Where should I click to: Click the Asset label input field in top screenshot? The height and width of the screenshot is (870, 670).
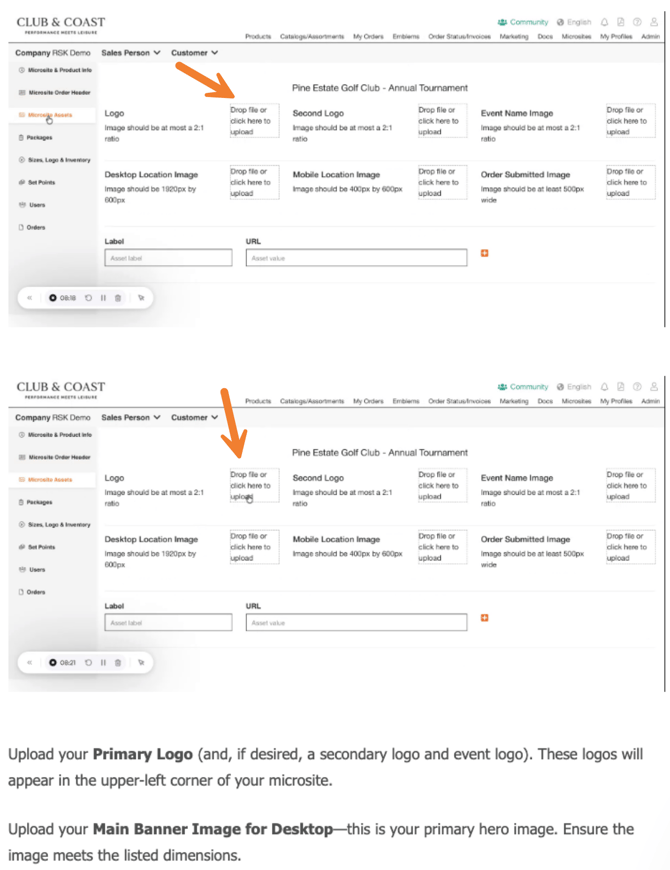pos(168,258)
